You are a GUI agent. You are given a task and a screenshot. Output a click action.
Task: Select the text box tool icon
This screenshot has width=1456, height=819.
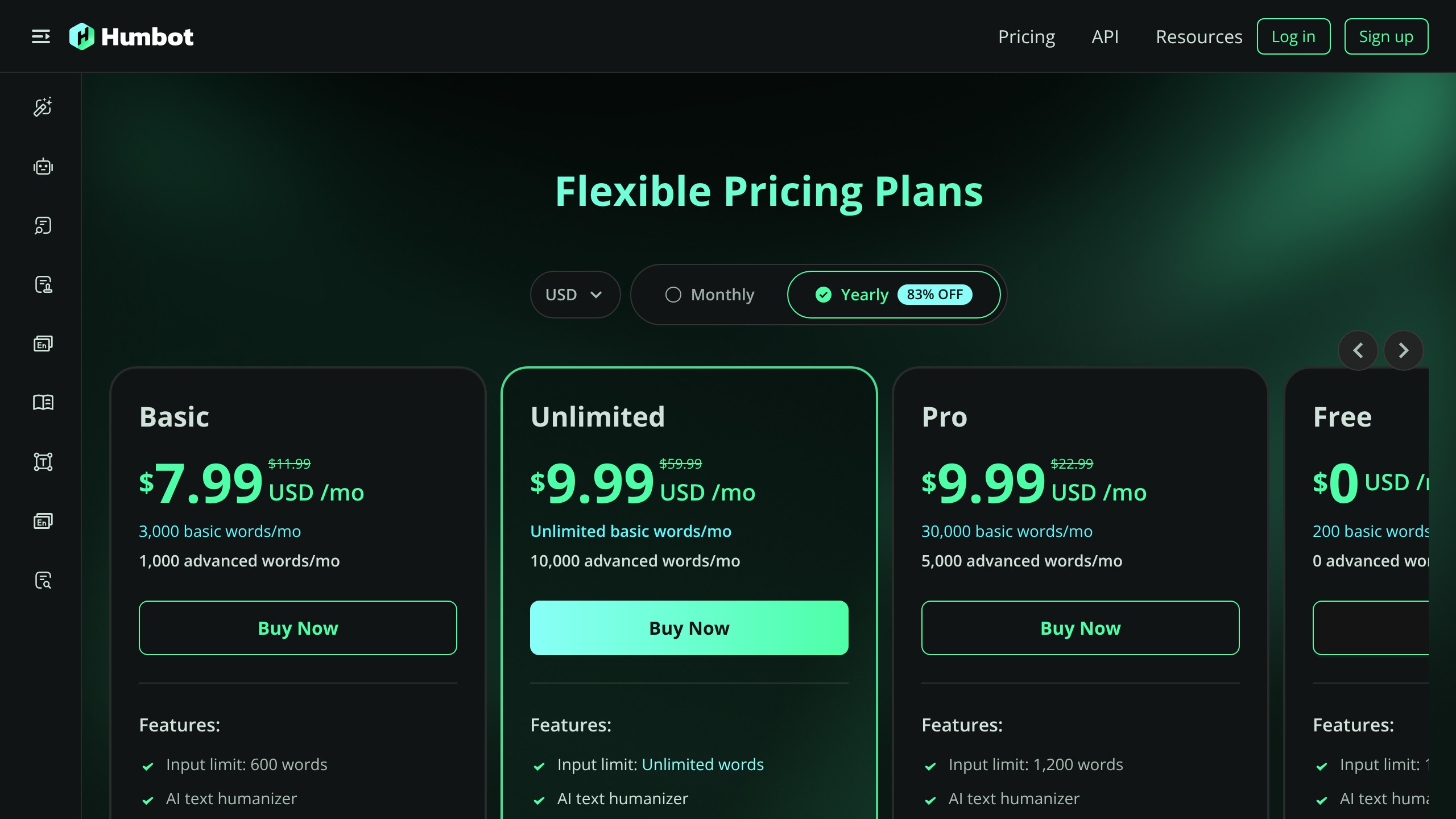click(x=43, y=461)
